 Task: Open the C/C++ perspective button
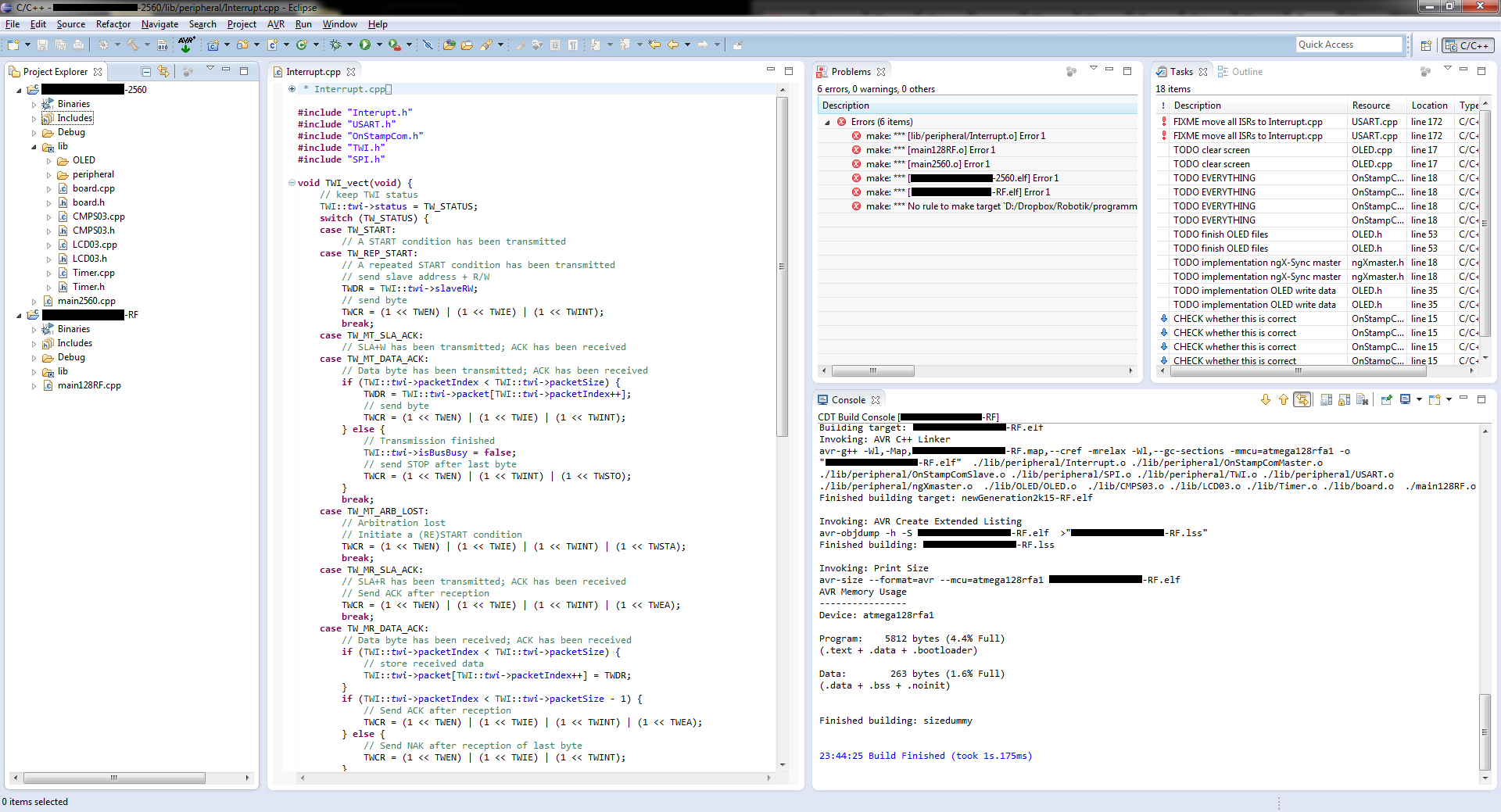pyautogui.click(x=1467, y=45)
